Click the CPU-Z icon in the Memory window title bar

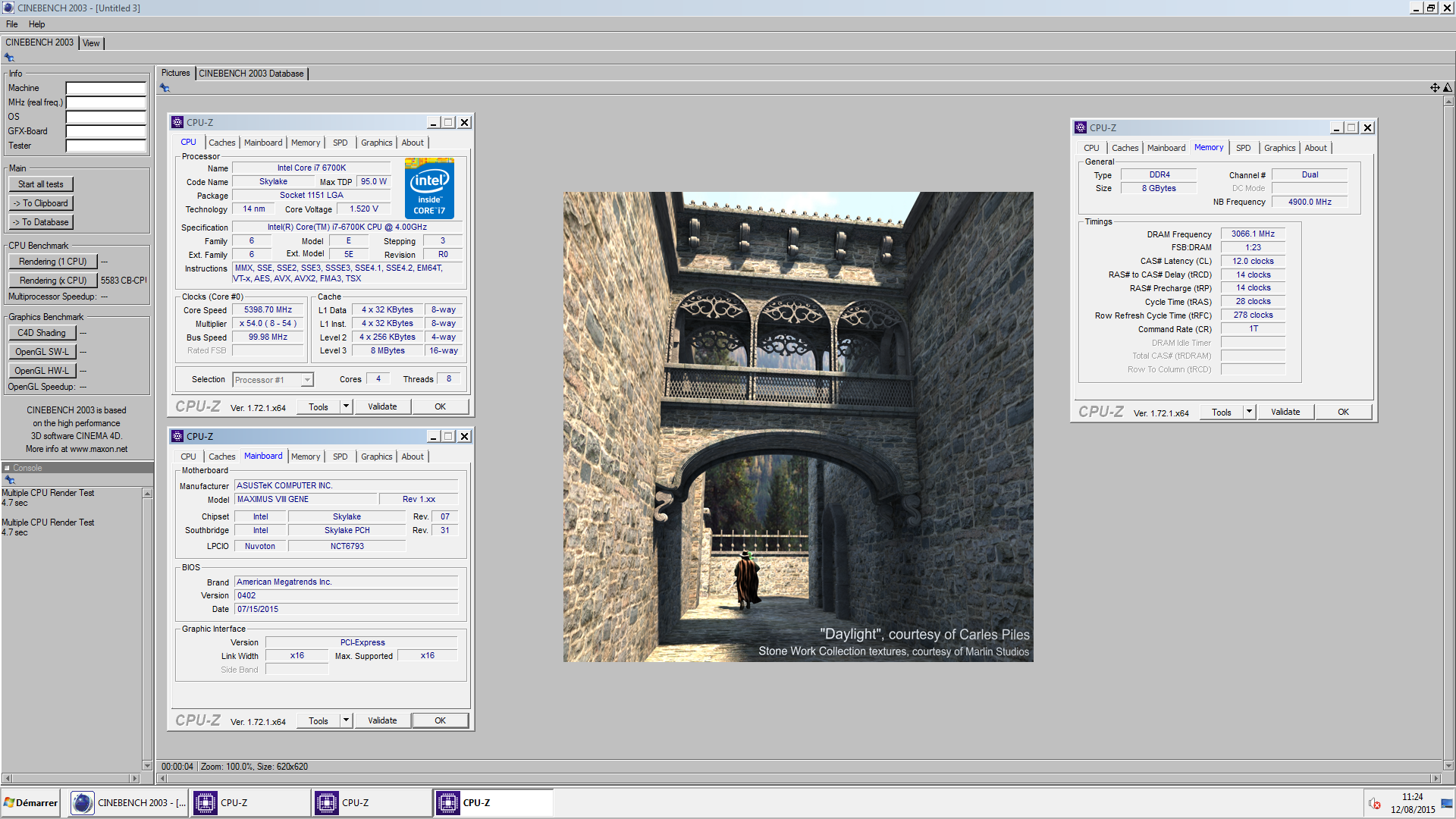tap(1081, 127)
